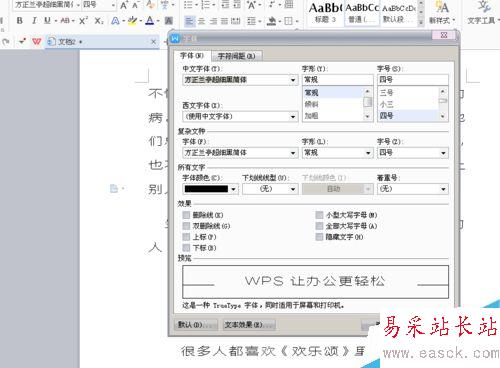Screen dimensions: 500x368
Task: Select 小三 in the size list
Action: pos(408,104)
